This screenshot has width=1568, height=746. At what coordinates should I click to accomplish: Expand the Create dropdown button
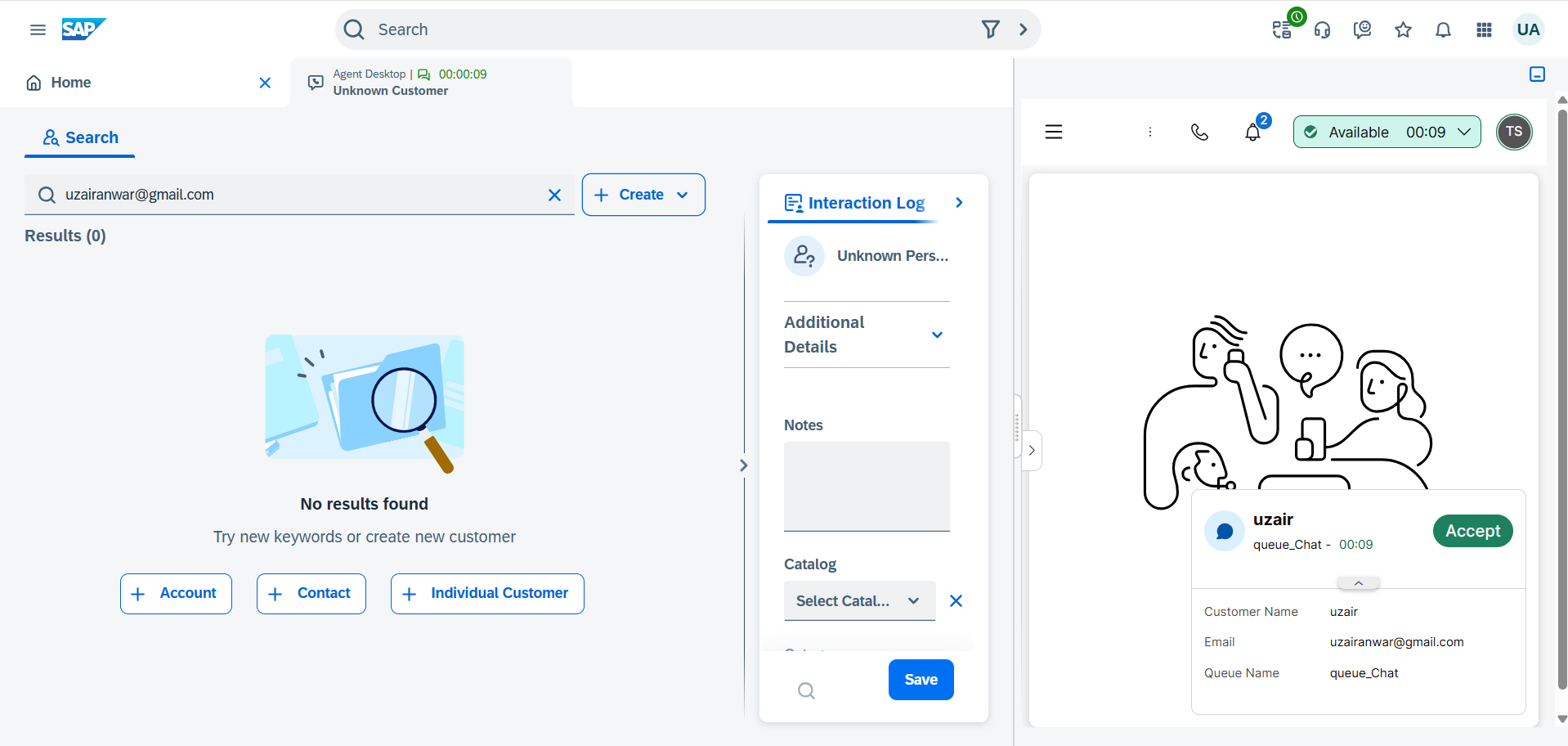(x=643, y=195)
